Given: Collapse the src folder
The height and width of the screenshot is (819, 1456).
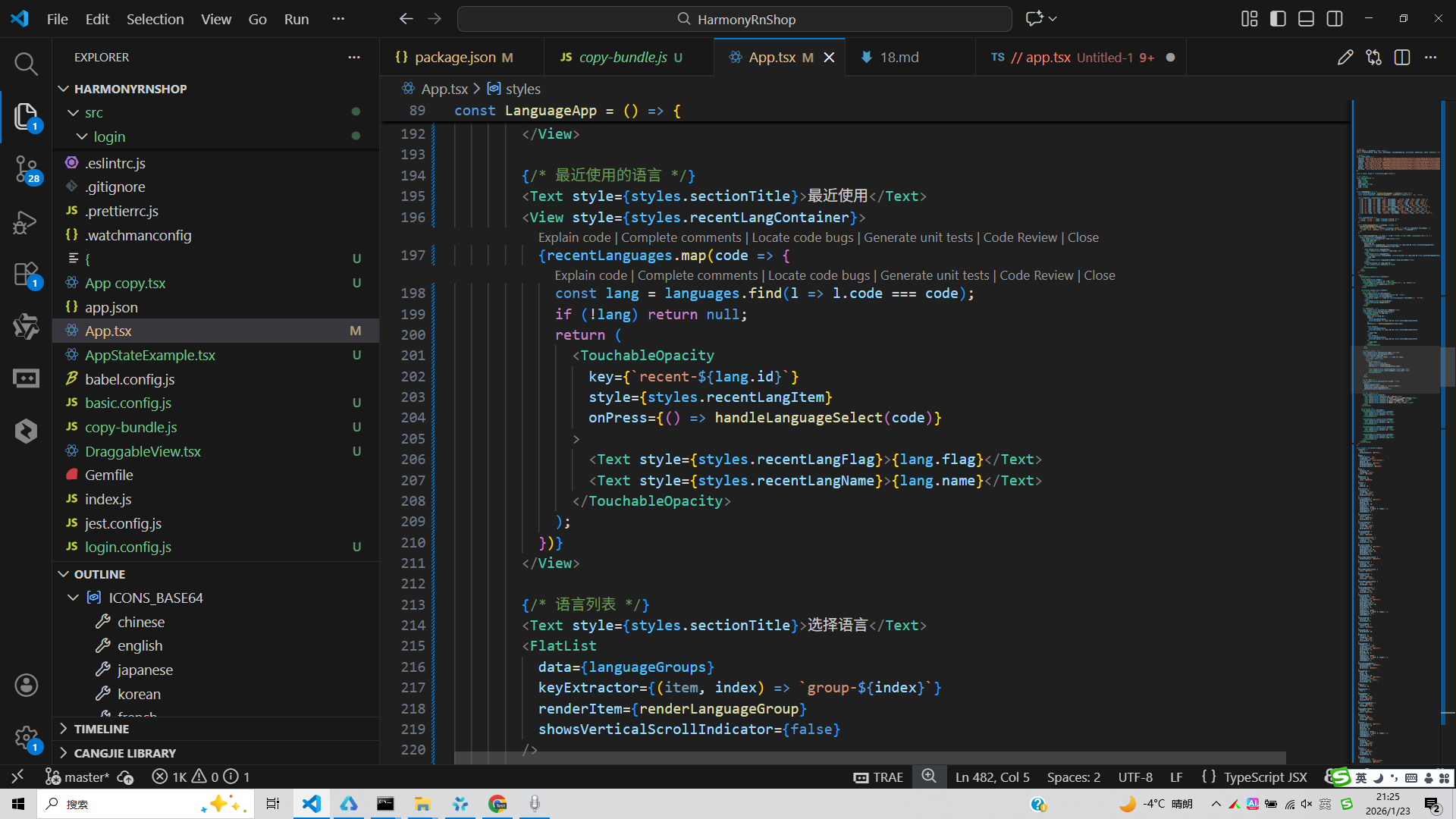Looking at the screenshot, I should pyautogui.click(x=93, y=112).
